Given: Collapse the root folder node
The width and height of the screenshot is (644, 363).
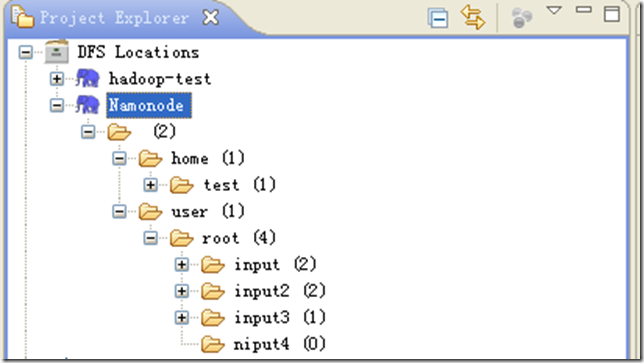Looking at the screenshot, I should [150, 238].
